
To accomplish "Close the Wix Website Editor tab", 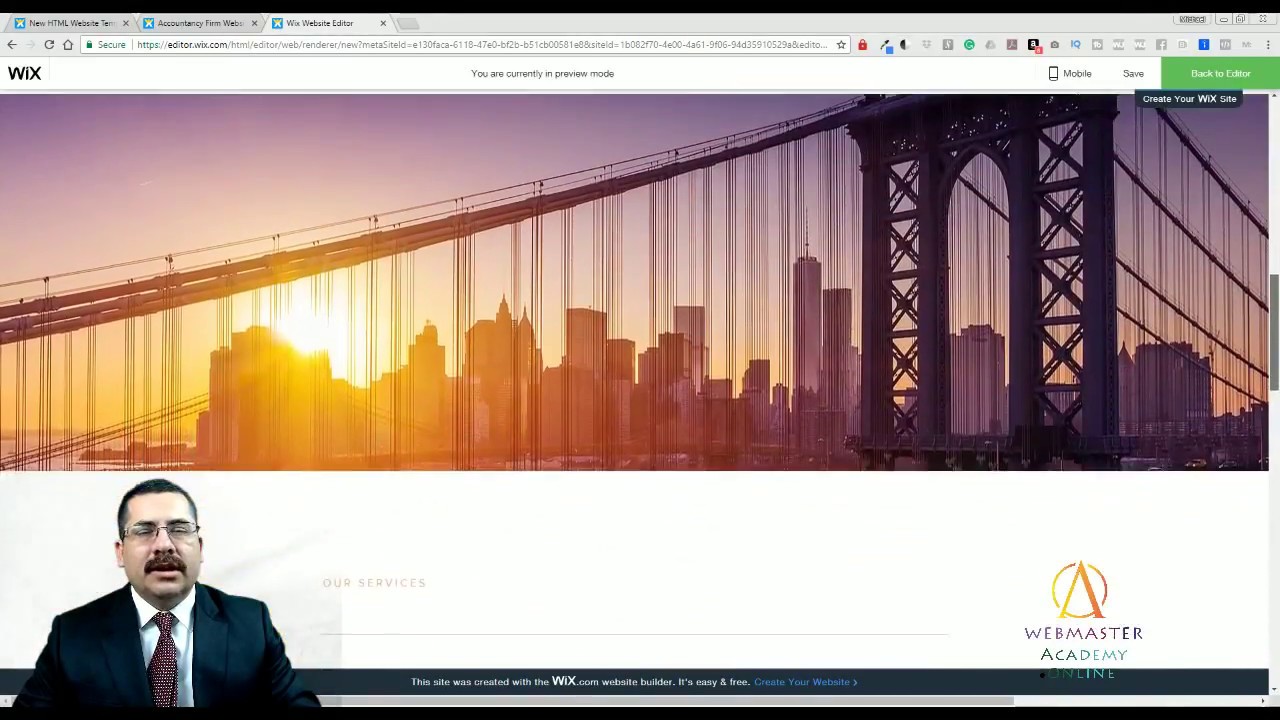I will click(383, 23).
